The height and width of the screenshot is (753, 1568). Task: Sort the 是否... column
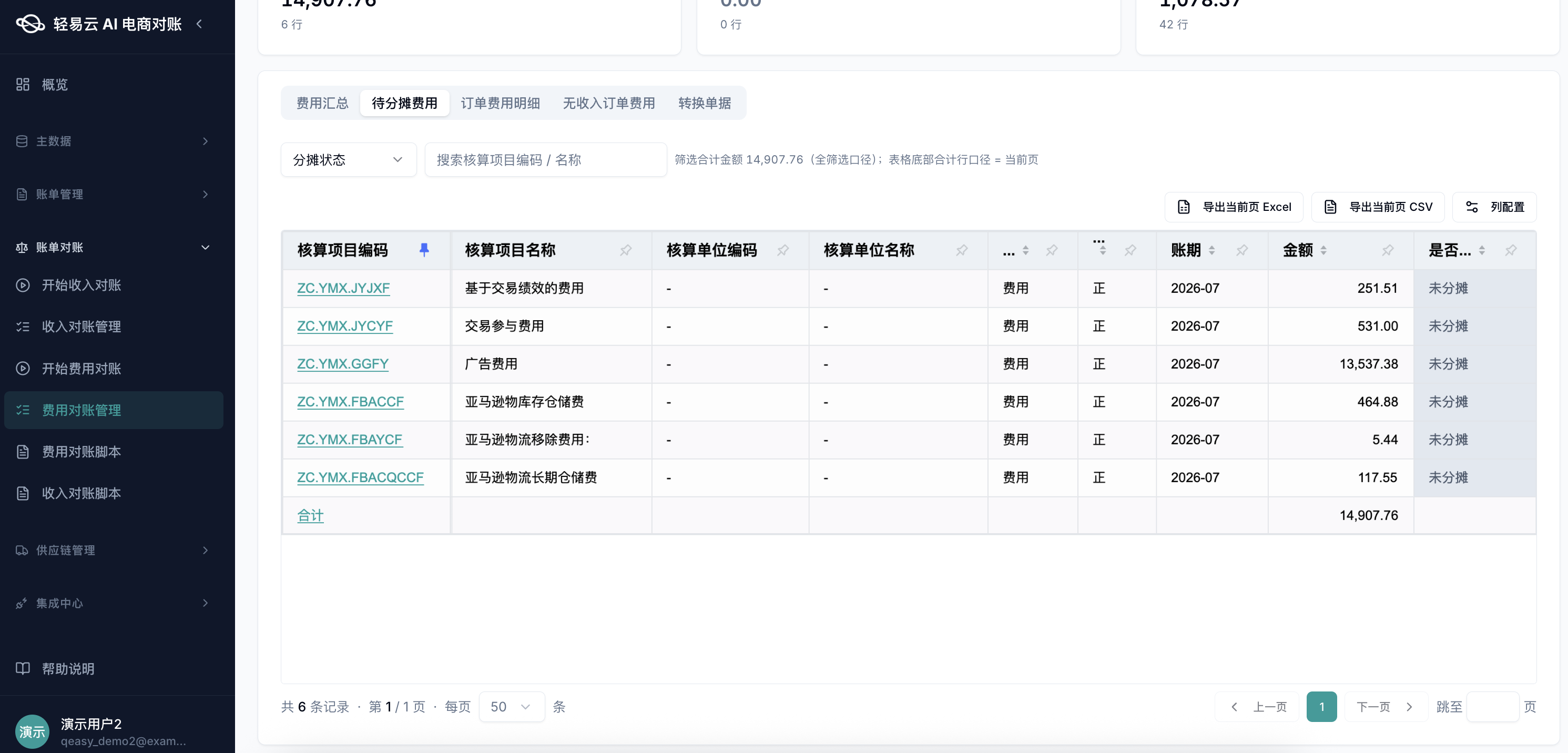pos(1482,250)
